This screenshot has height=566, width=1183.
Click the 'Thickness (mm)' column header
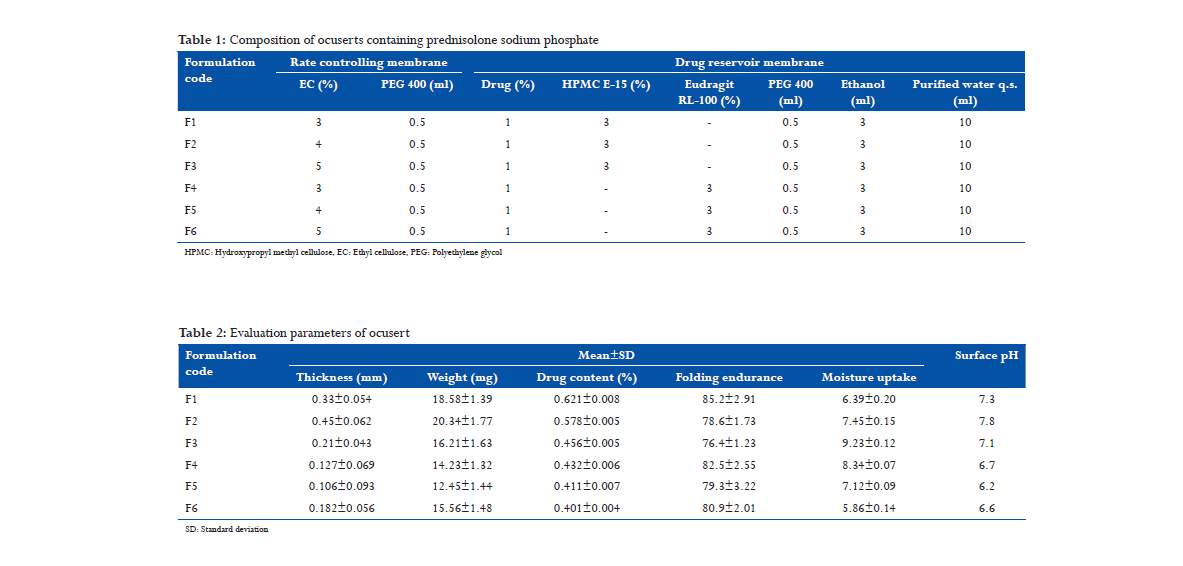tap(341, 378)
